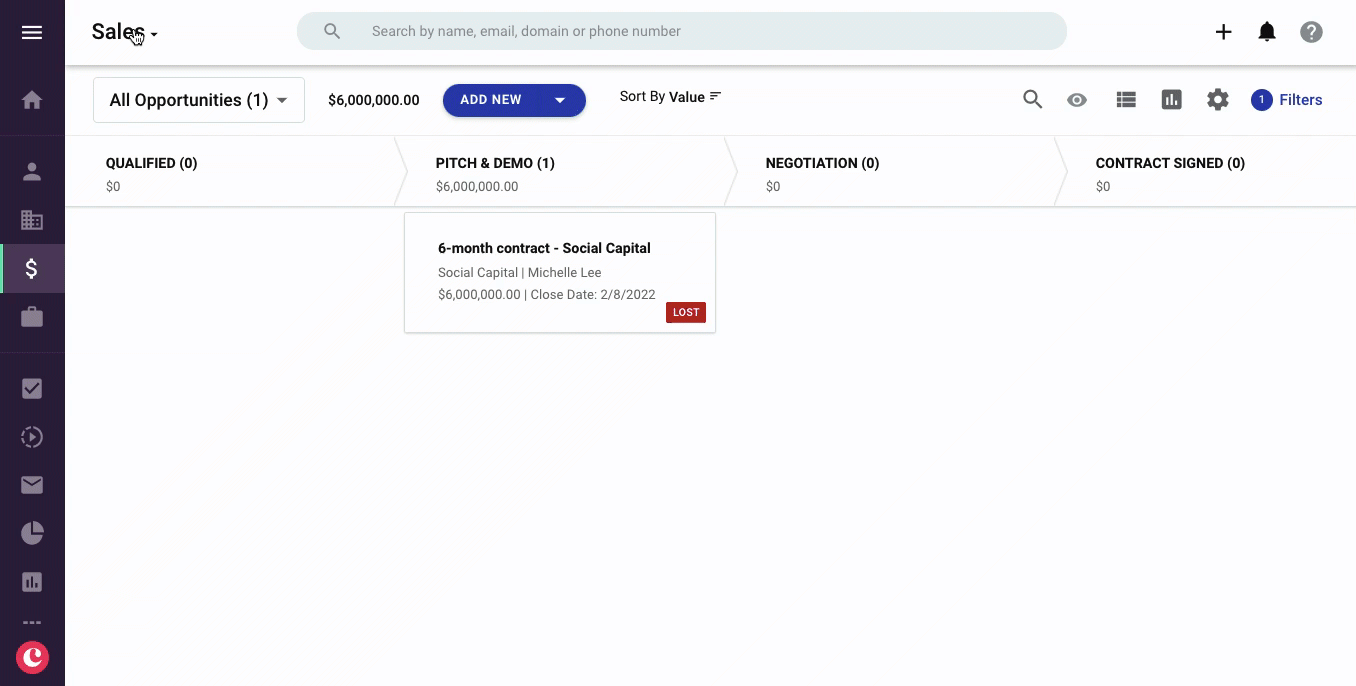This screenshot has width=1356, height=686.
Task: Open Tasks checkmark icon in sidebar
Action: click(32, 388)
